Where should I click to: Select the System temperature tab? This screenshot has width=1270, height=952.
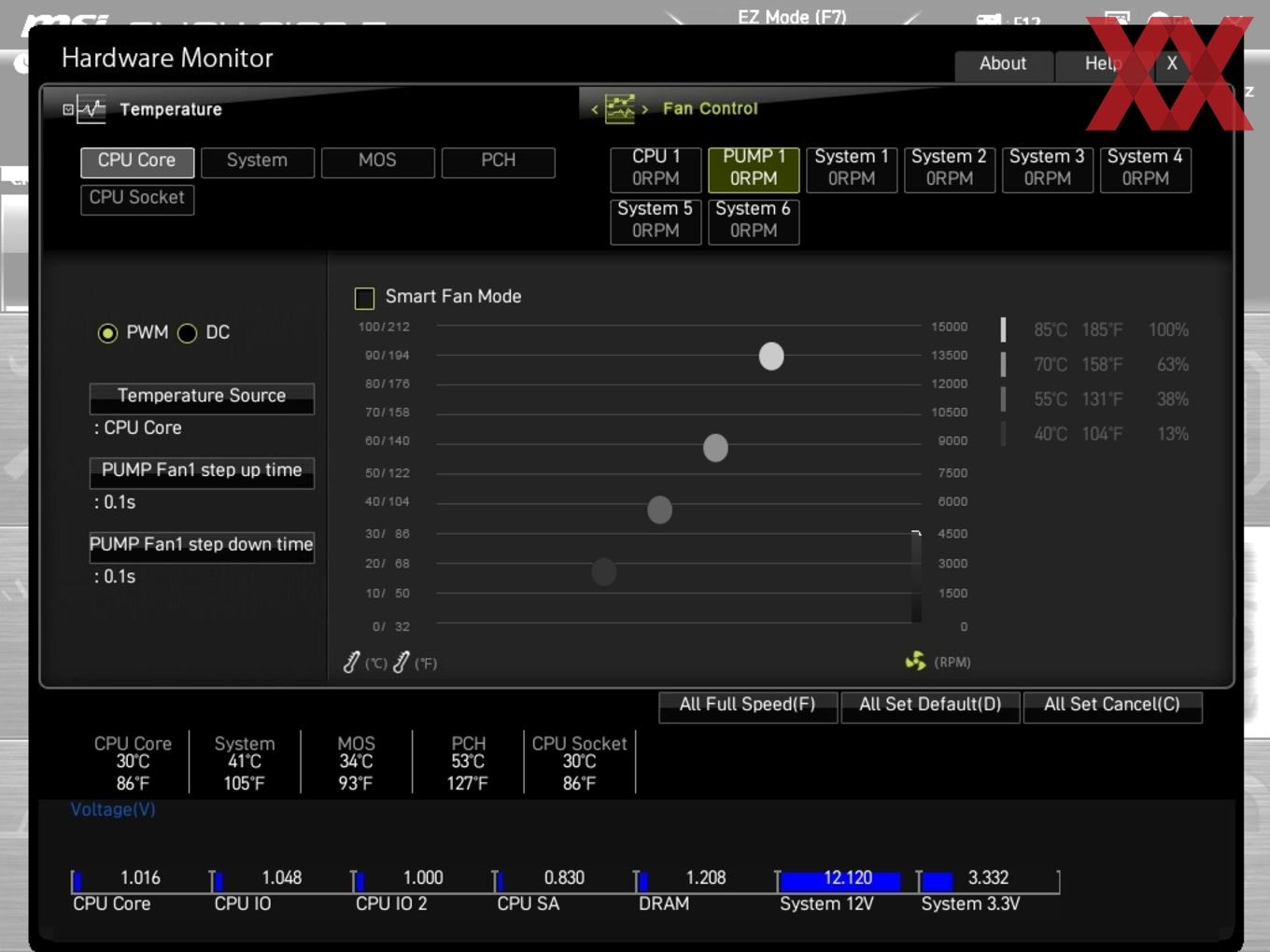point(258,161)
